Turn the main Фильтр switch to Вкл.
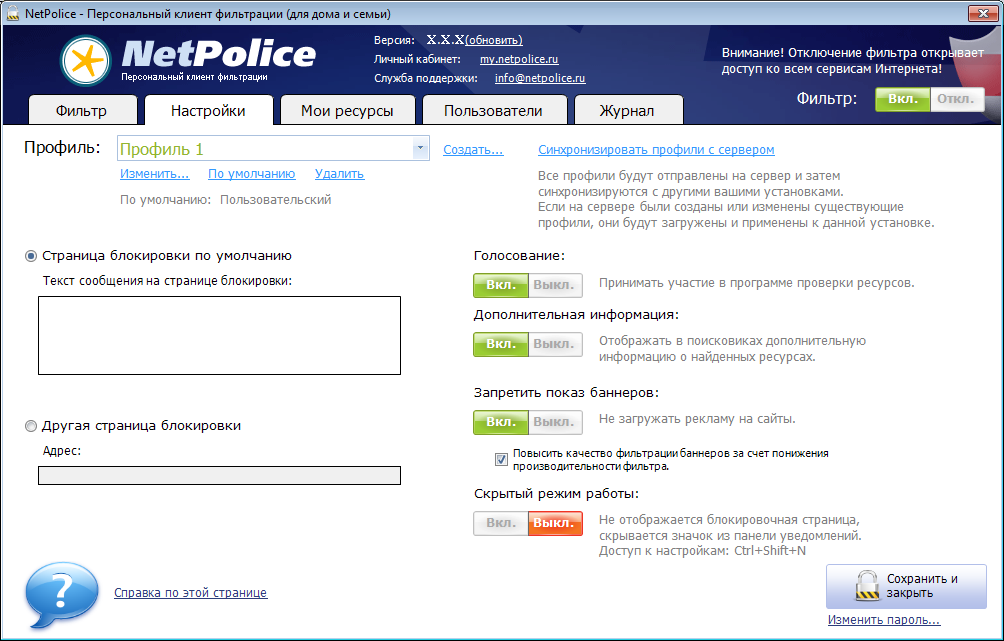The width and height of the screenshot is (1004, 641). pos(903,99)
